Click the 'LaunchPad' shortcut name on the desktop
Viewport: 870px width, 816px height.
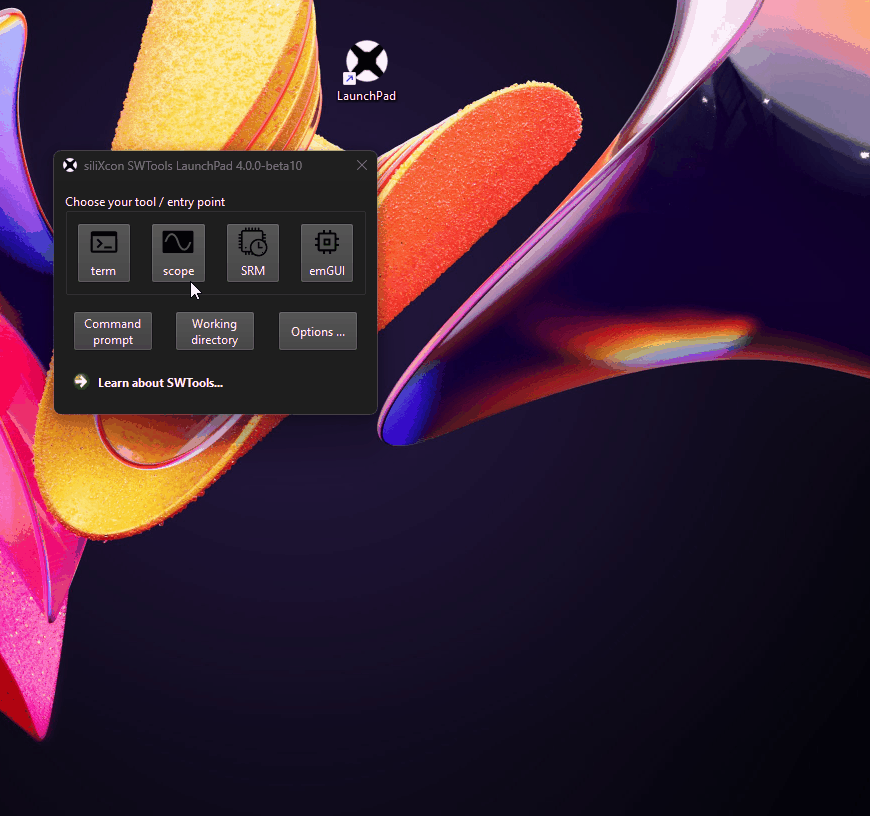click(x=366, y=96)
